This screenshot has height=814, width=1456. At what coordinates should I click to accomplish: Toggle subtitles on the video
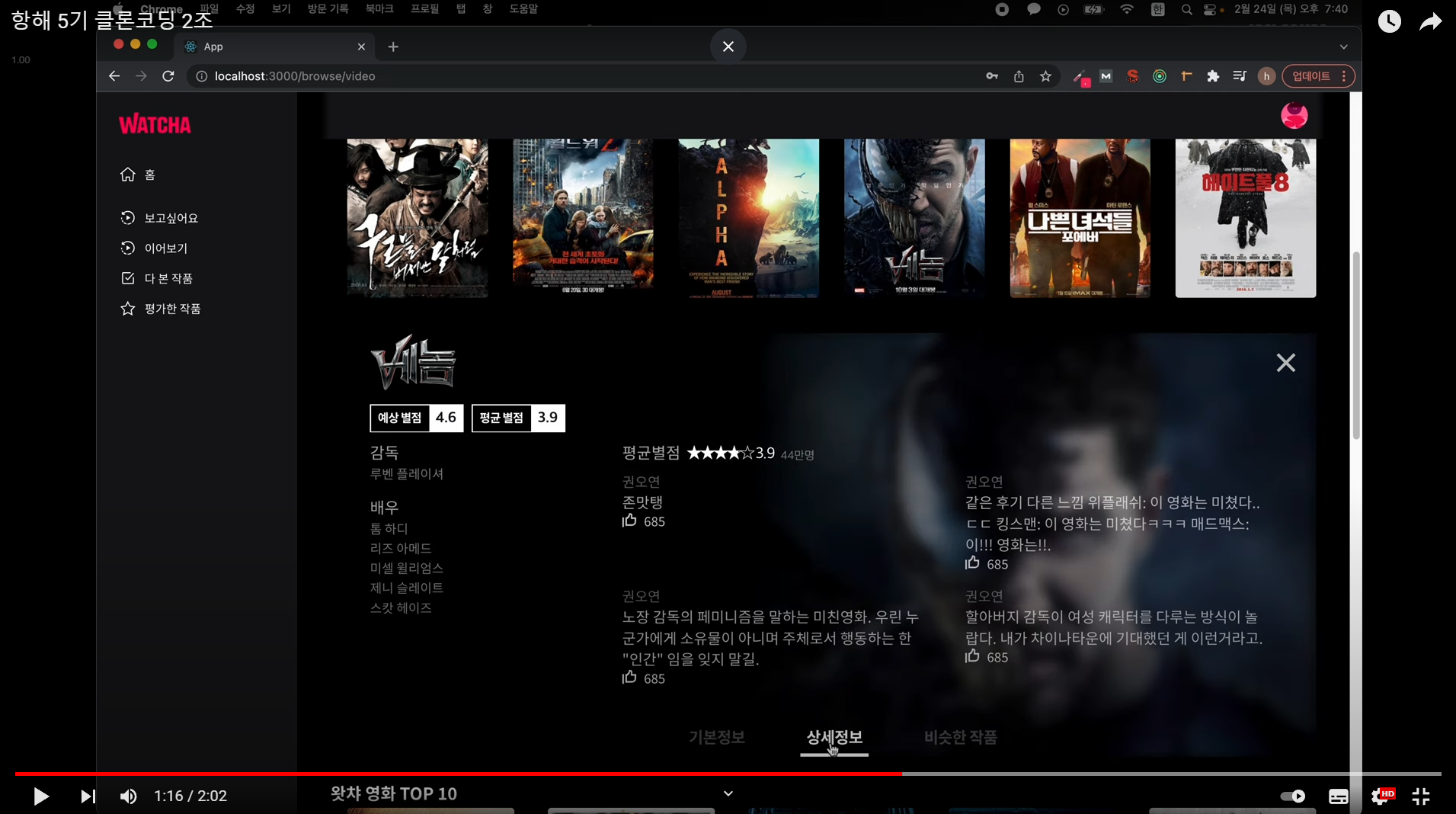[x=1338, y=796]
